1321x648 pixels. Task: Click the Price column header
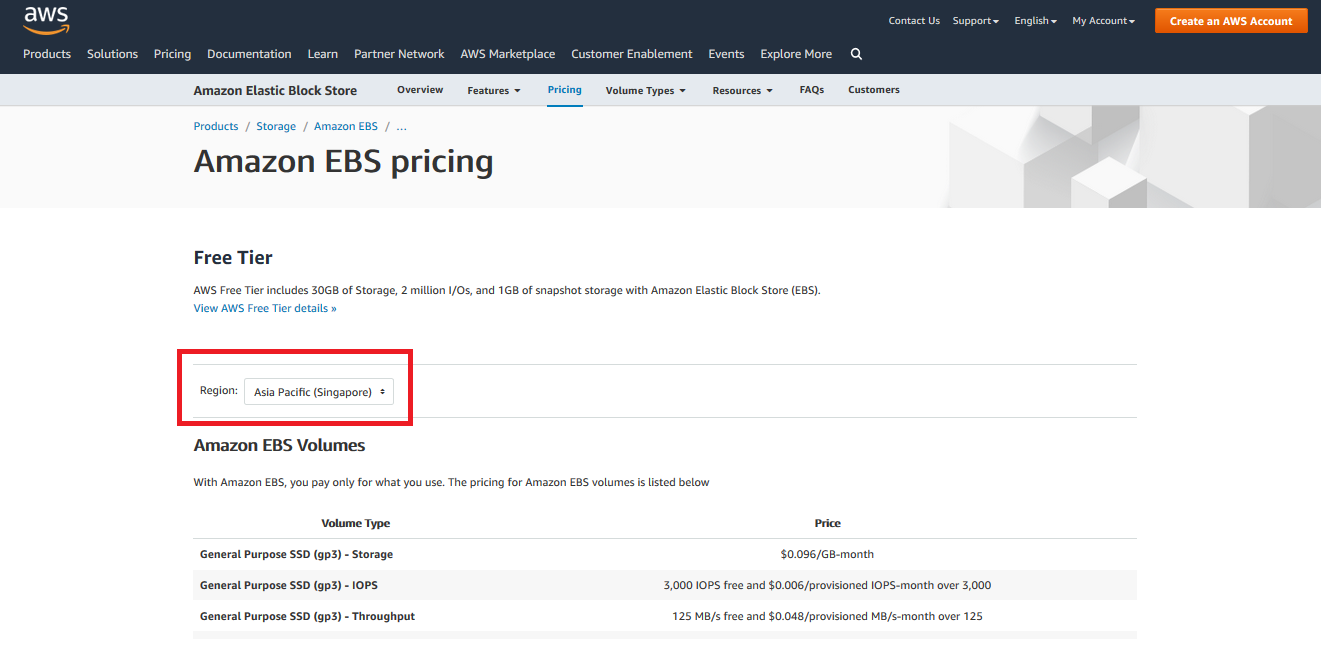point(828,523)
